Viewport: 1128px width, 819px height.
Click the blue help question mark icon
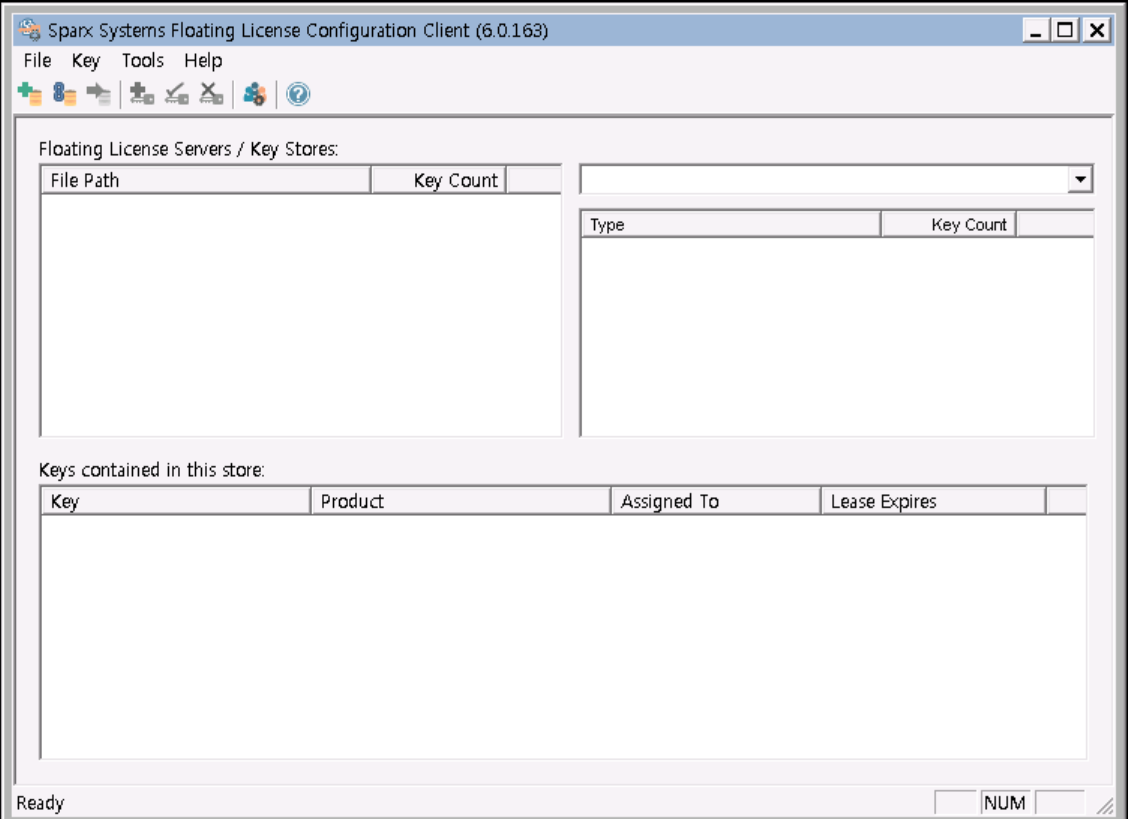click(298, 94)
